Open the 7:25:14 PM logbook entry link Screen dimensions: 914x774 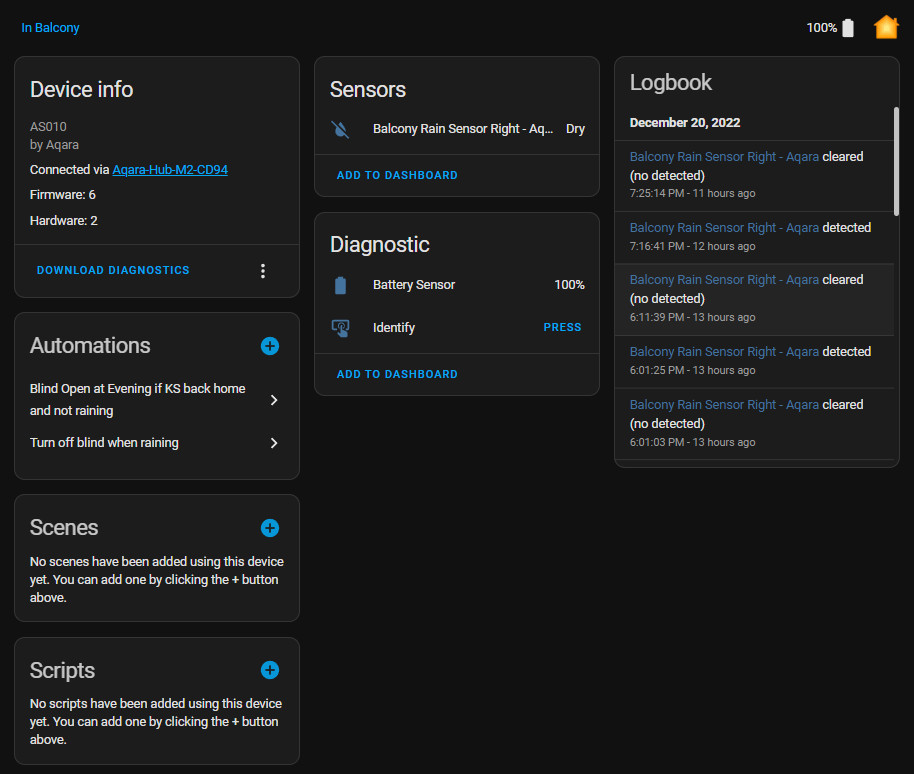coord(724,157)
